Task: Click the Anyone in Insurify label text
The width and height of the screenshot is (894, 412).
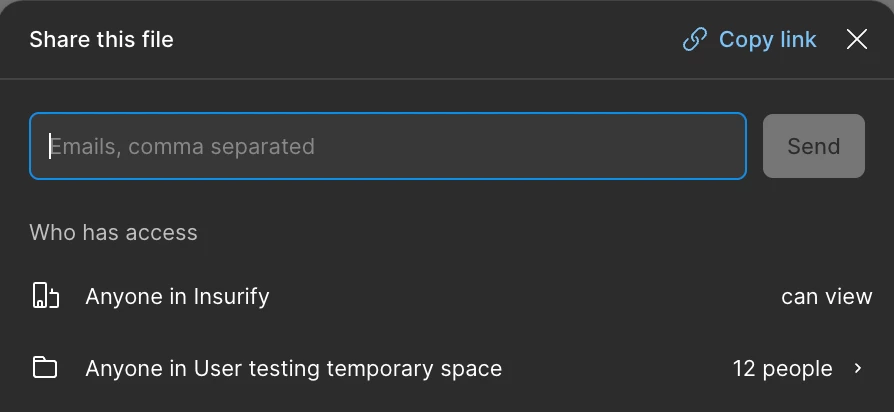Action: pos(177,296)
